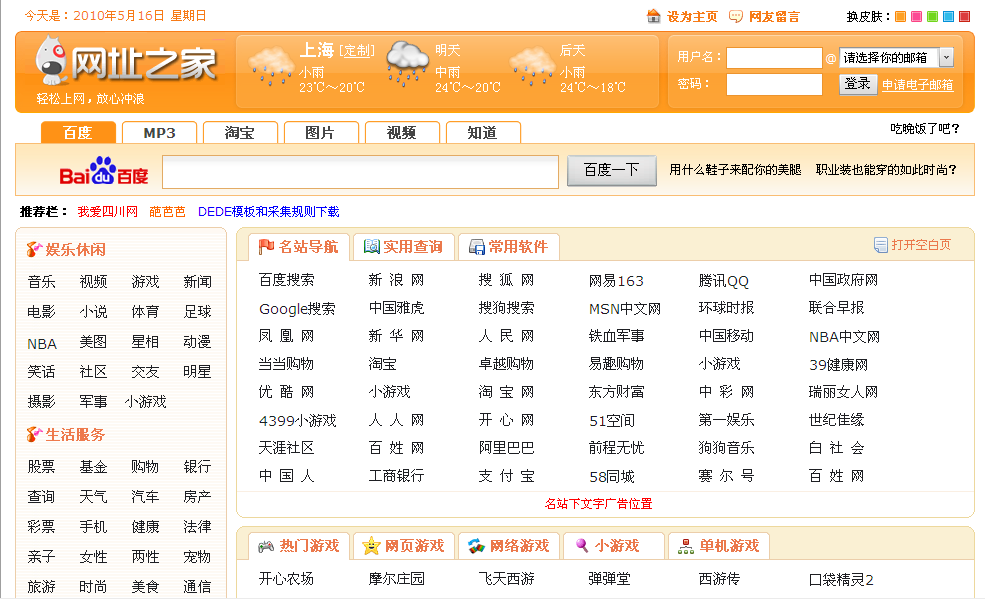Click the colorful icon on 网络游戏 tab
Image resolution: width=985 pixels, height=599 pixels.
(x=476, y=546)
